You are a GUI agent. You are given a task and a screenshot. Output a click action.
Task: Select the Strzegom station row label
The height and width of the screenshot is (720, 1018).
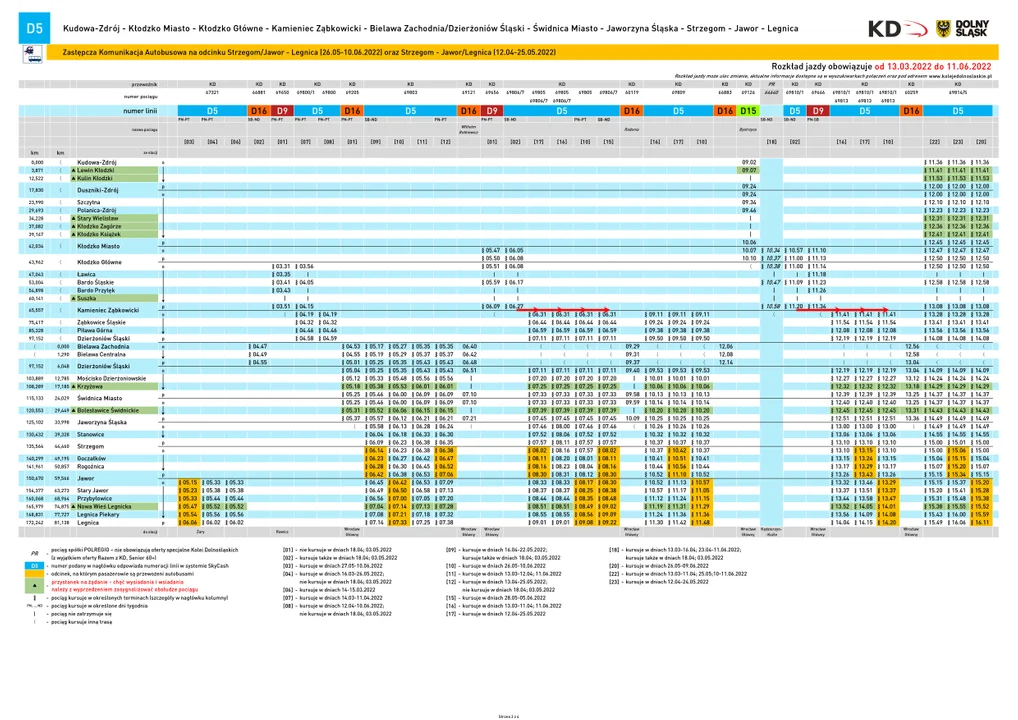click(x=90, y=447)
